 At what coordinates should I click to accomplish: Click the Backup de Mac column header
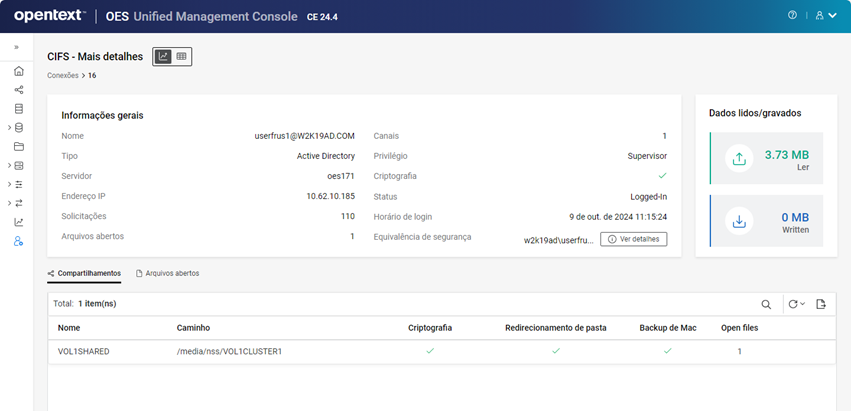click(668, 328)
